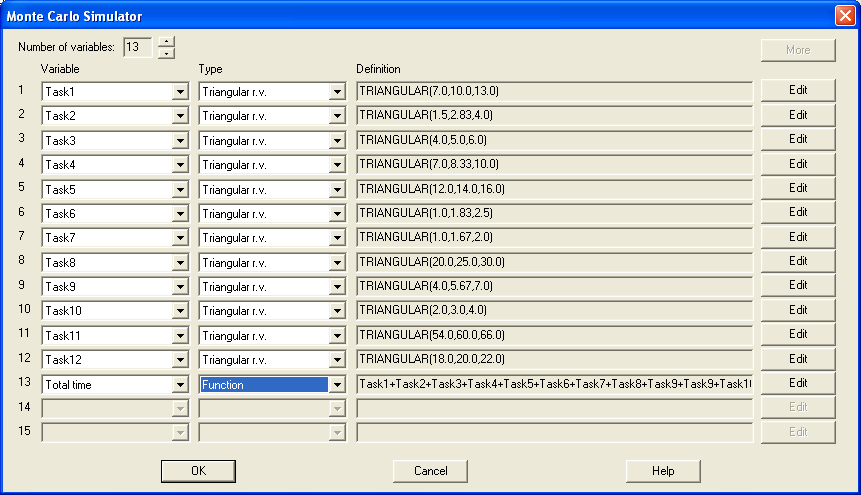Viewport: 861px width, 495px height.
Task: Click Edit button for Task7 row
Action: coord(797,237)
